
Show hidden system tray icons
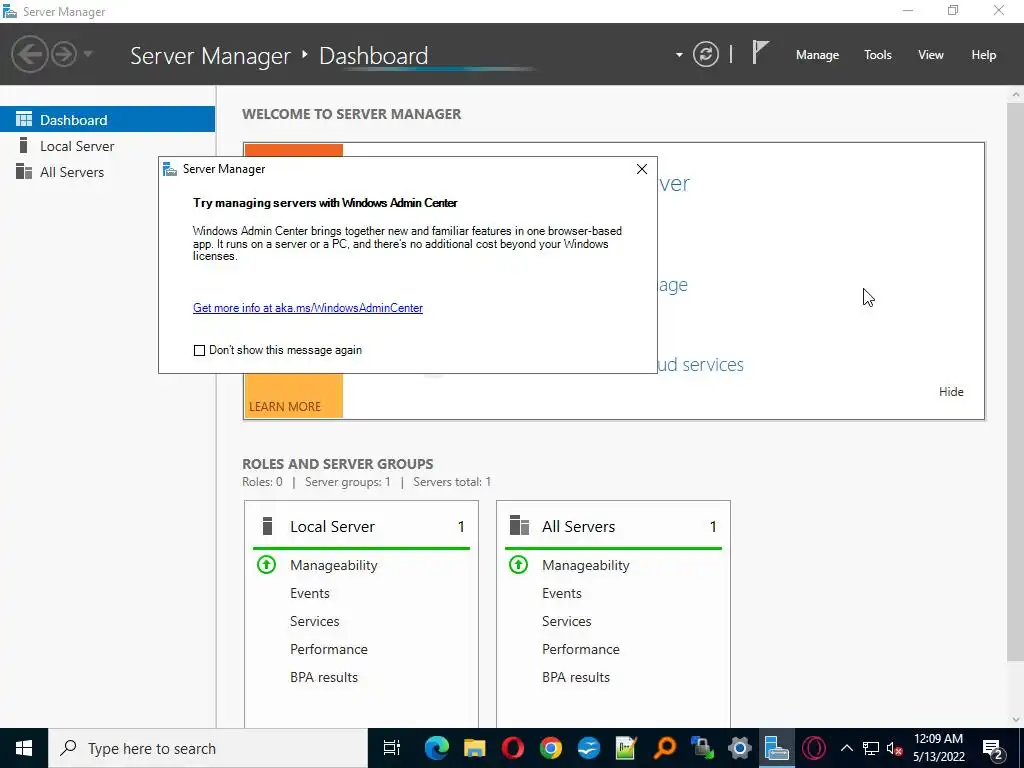click(x=846, y=748)
